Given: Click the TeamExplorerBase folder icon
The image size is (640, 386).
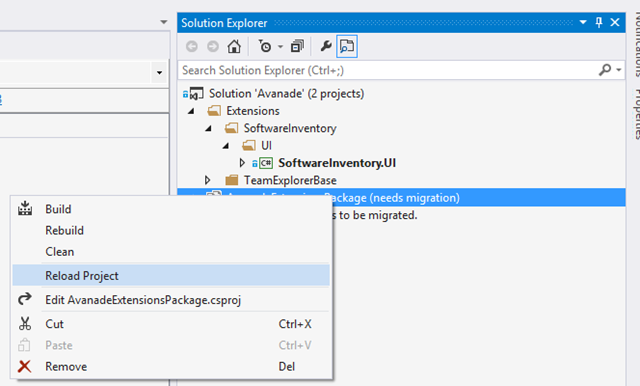Looking at the screenshot, I should click(231, 180).
